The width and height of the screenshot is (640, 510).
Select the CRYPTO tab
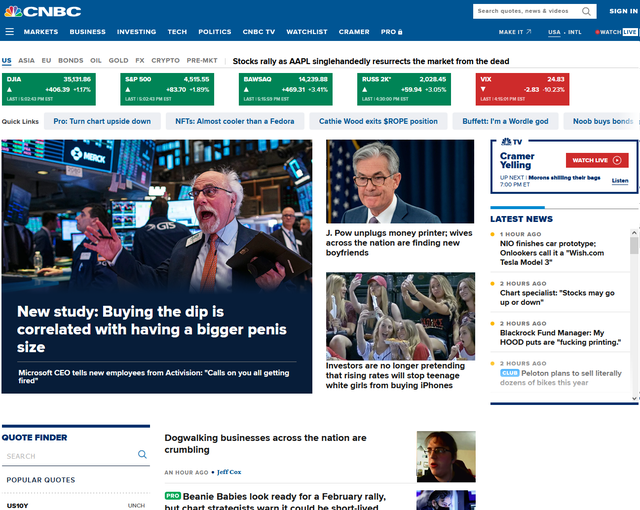click(165, 60)
